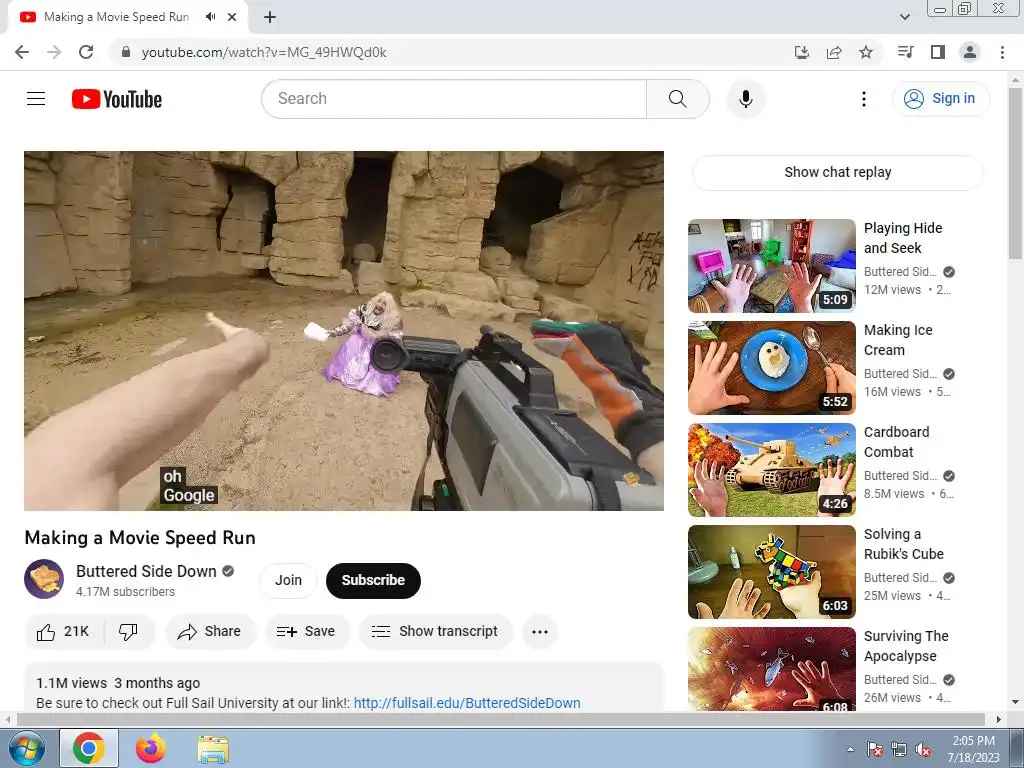Open Buttered Side Down channel avatar
Screen dimensions: 1024x768
44,579
